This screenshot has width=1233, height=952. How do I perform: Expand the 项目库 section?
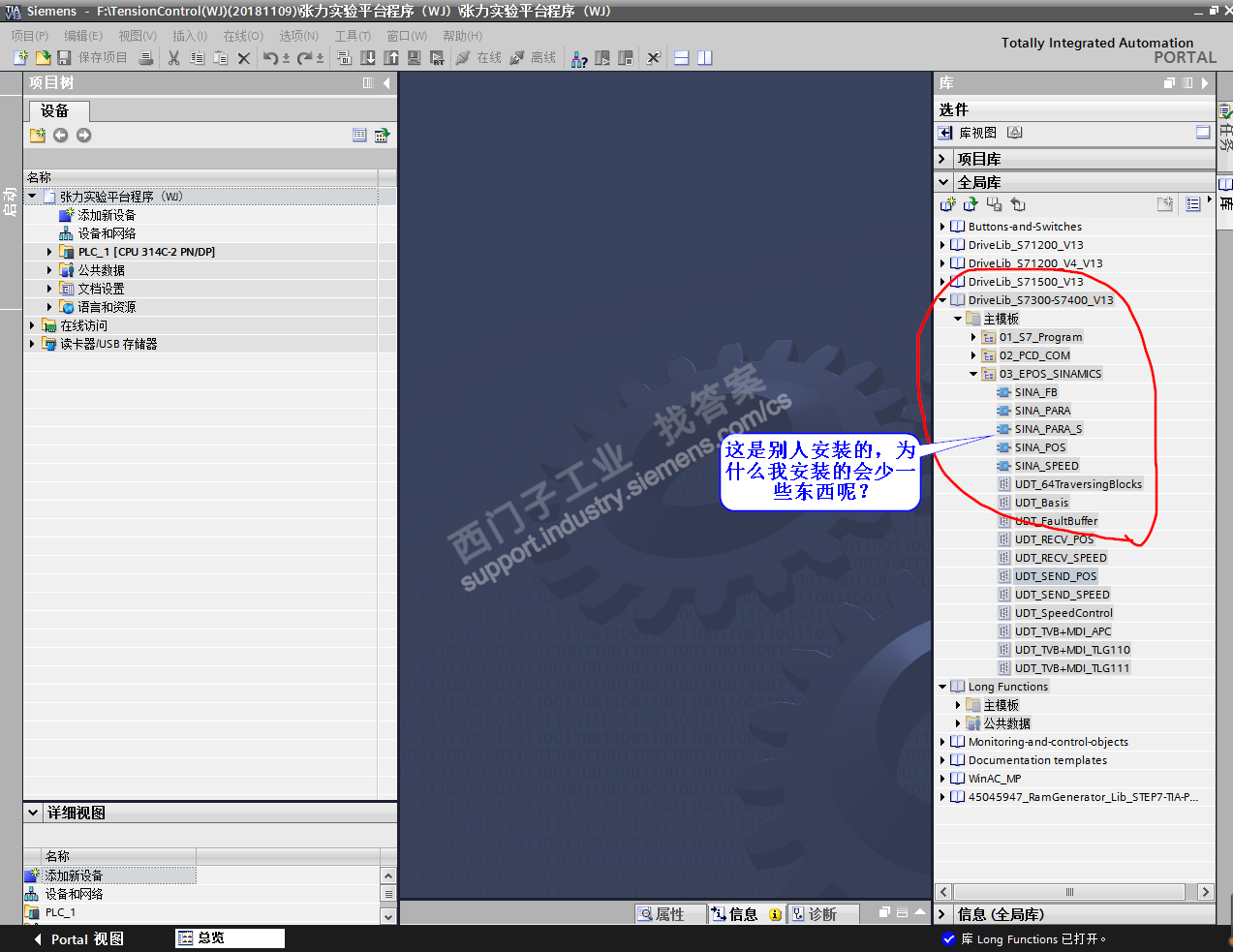pyautogui.click(x=942, y=159)
